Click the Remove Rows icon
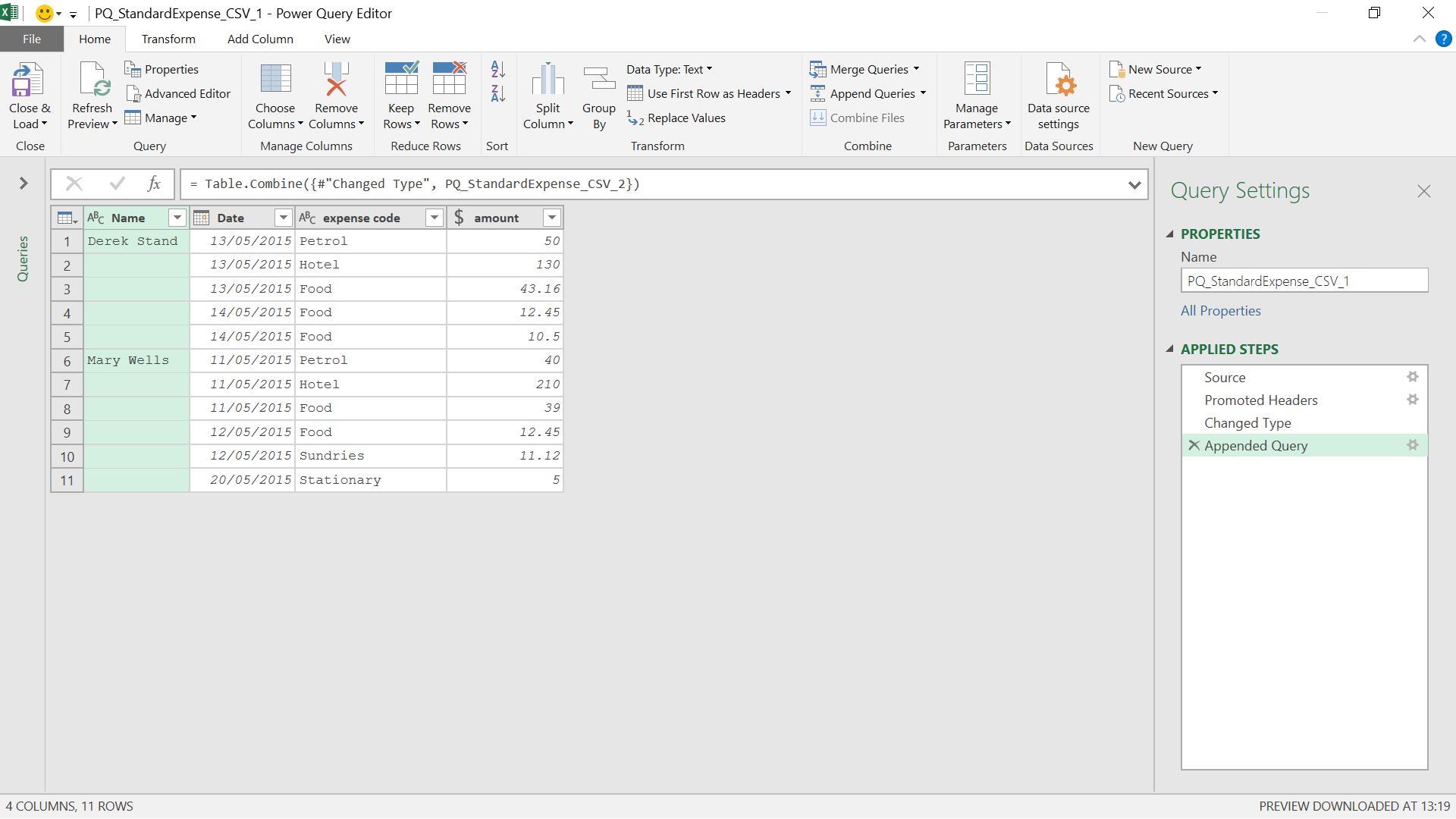This screenshot has width=1456, height=819. [449, 80]
